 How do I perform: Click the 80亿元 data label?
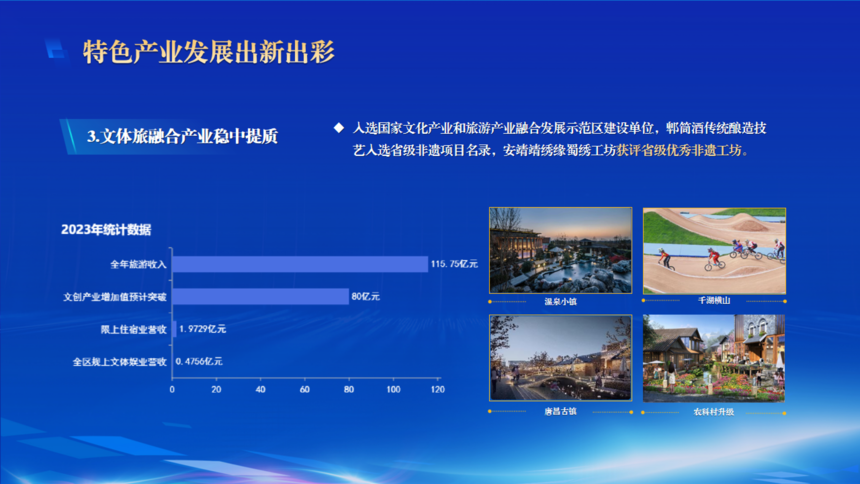(x=365, y=297)
